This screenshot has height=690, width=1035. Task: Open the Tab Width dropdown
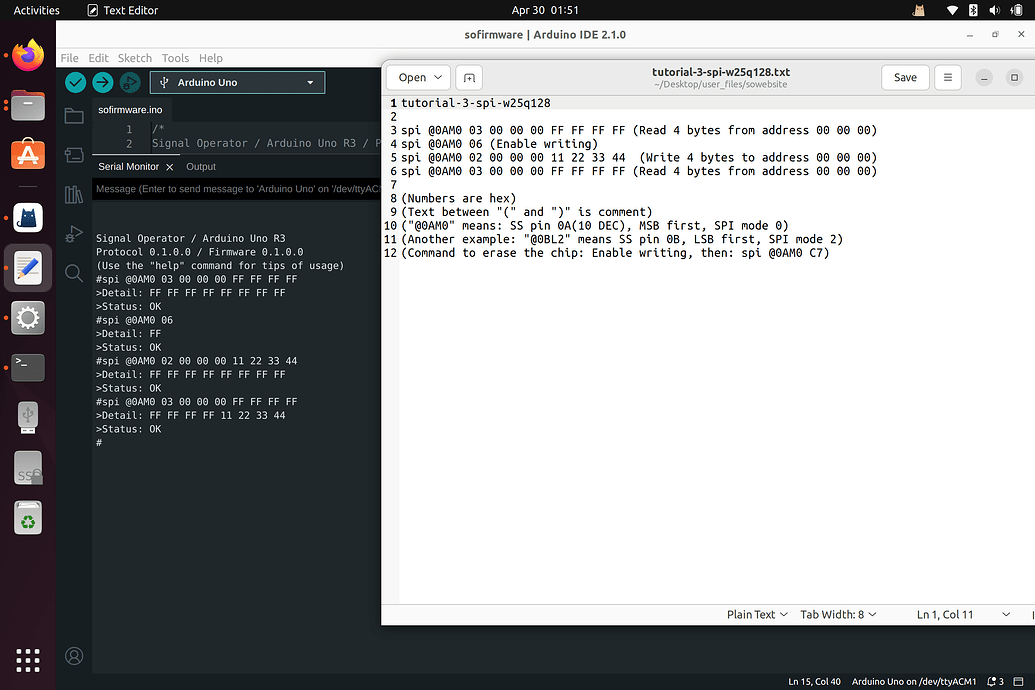point(838,614)
